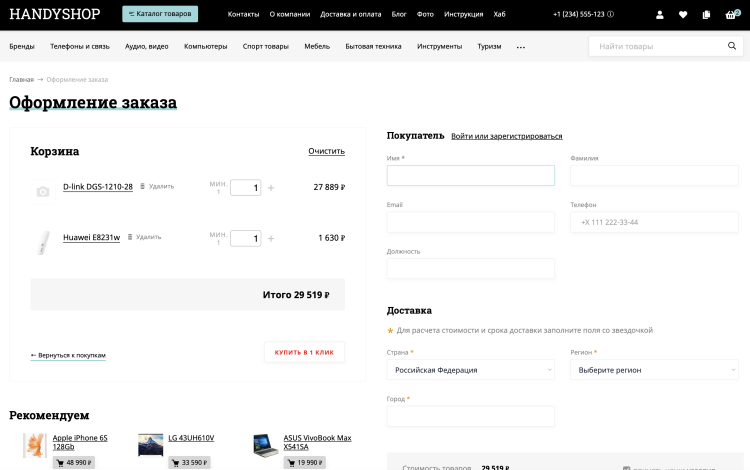Click the search magnifier icon
The height and width of the screenshot is (470, 750).
tap(732, 46)
